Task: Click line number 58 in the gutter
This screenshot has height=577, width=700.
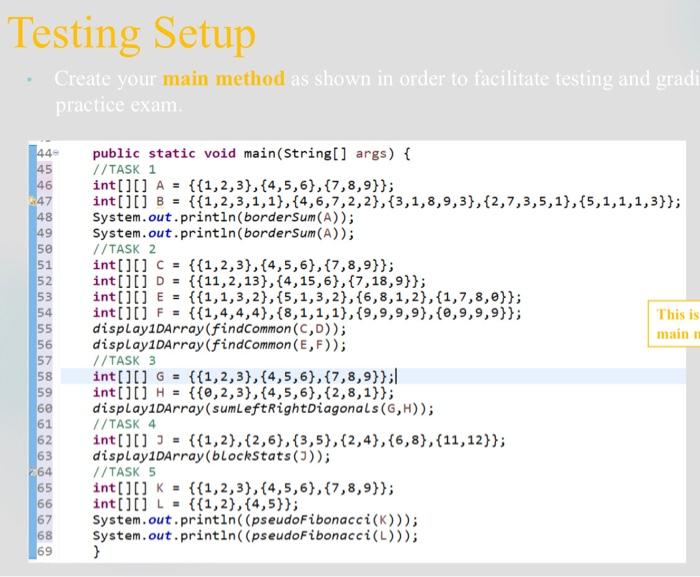Action: click(45, 376)
